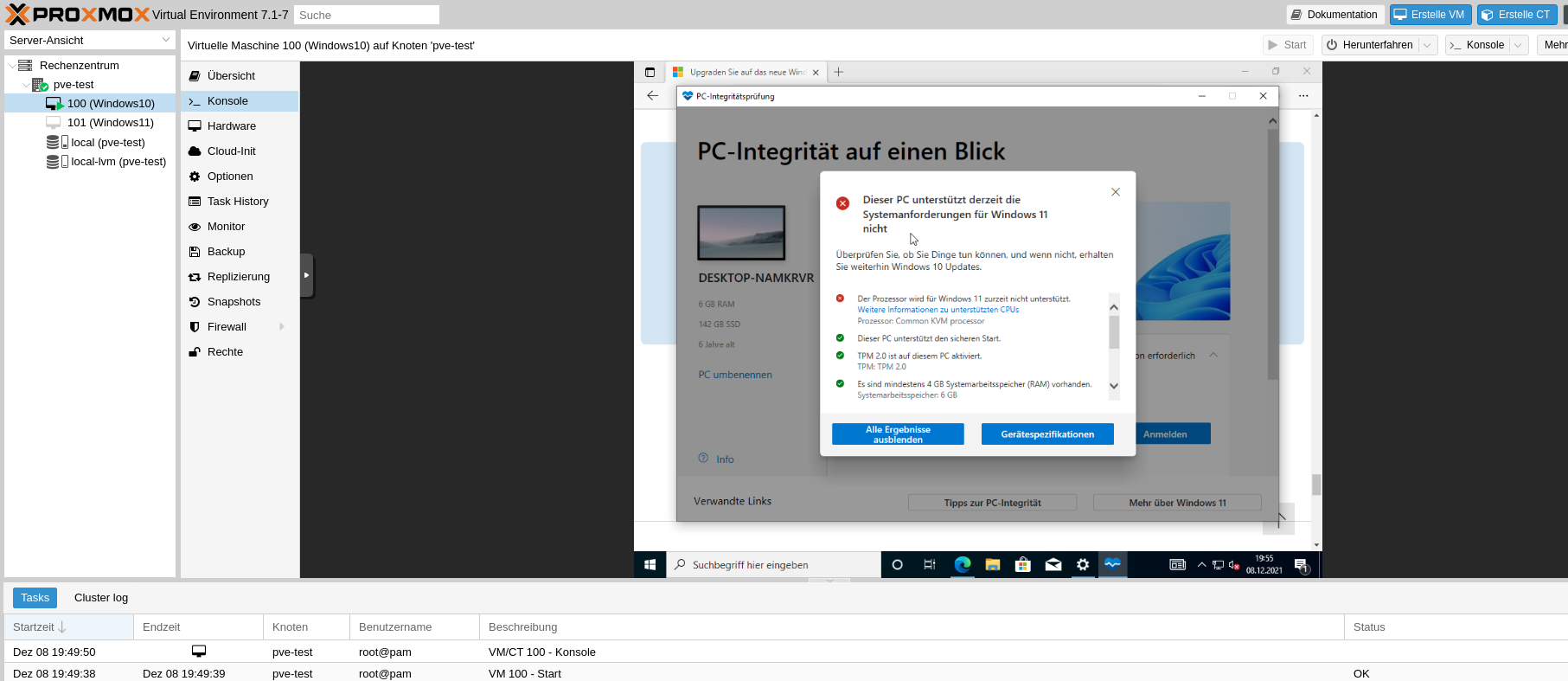Sort task table by Startzeit column

tap(68, 627)
